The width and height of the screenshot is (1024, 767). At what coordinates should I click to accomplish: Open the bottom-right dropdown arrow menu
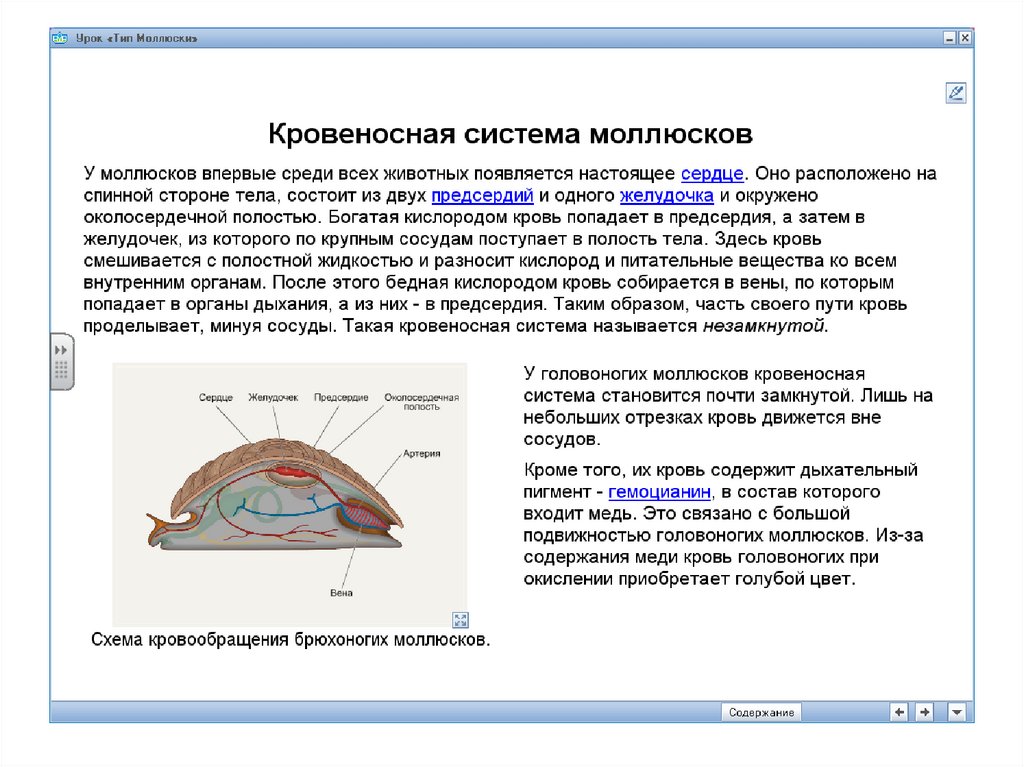tap(957, 712)
